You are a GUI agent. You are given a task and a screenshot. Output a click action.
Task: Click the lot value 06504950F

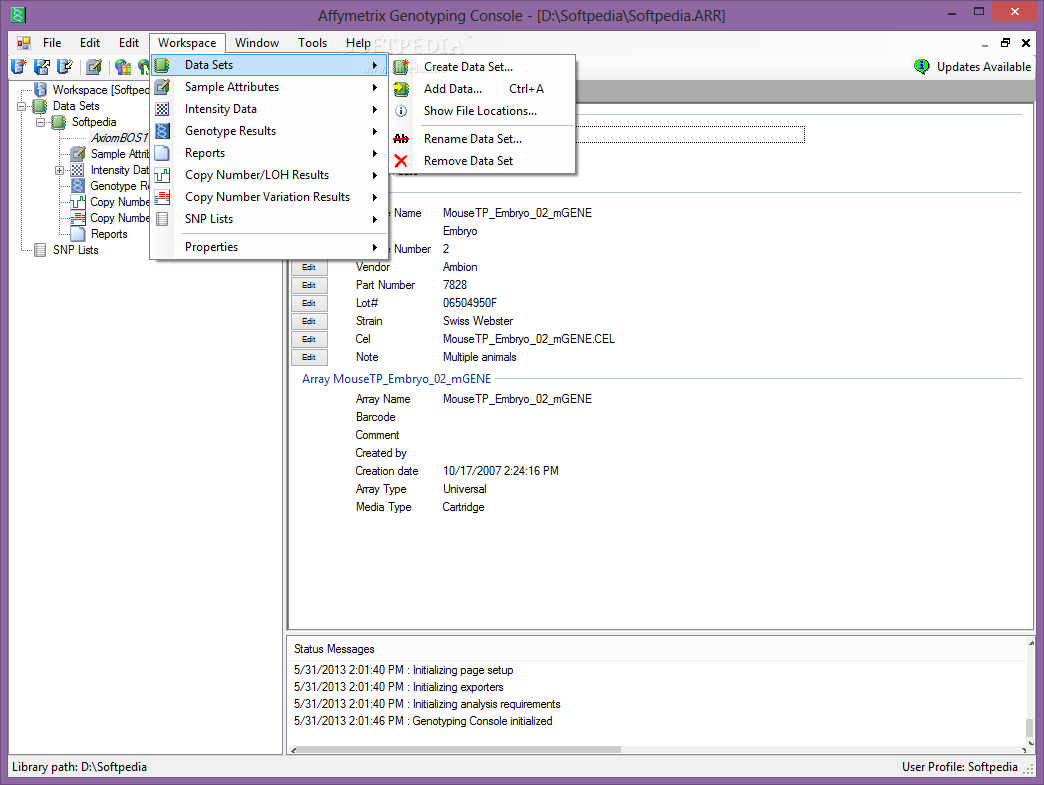coord(470,303)
